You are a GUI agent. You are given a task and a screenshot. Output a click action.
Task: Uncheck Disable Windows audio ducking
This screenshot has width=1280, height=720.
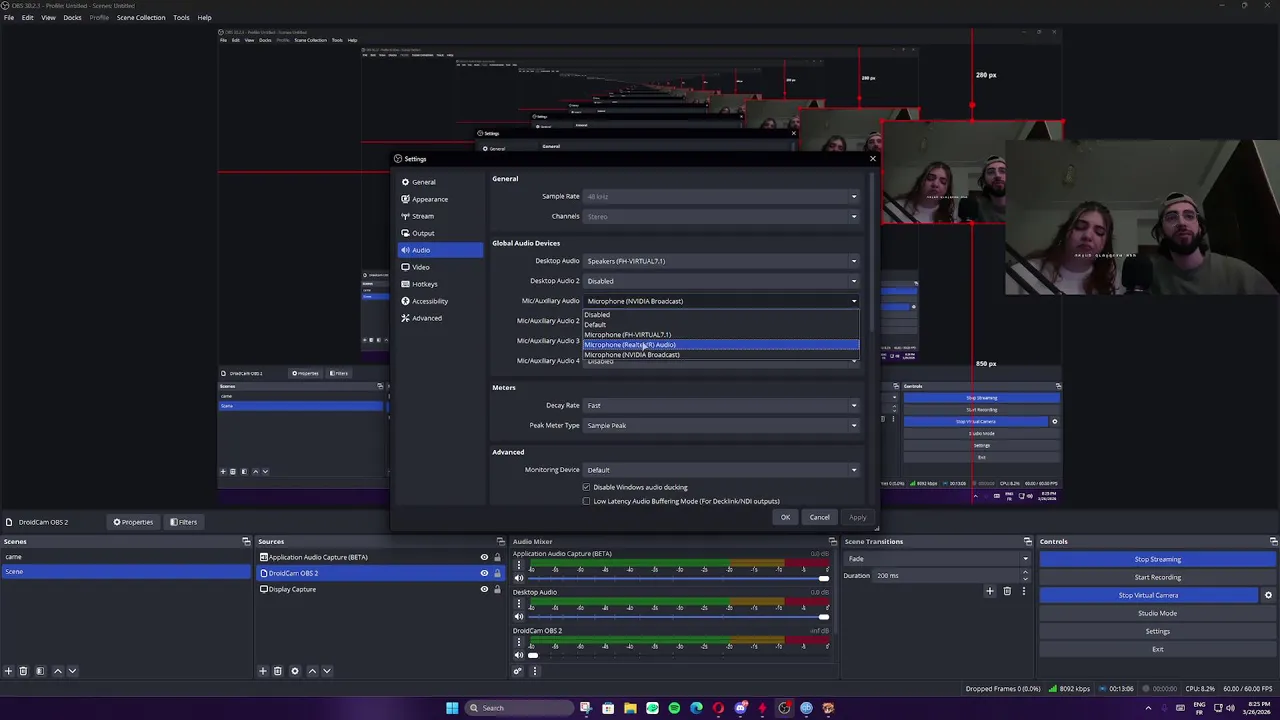[586, 487]
